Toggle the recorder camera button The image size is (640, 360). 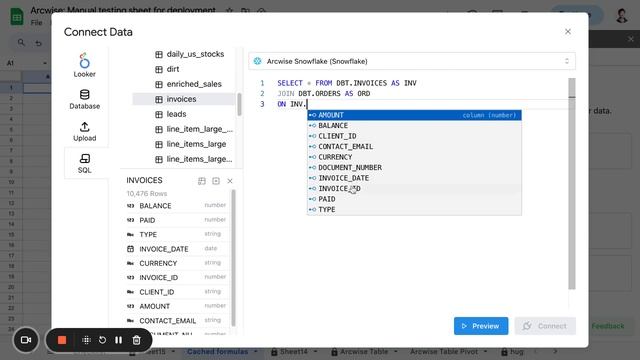pos(26,340)
